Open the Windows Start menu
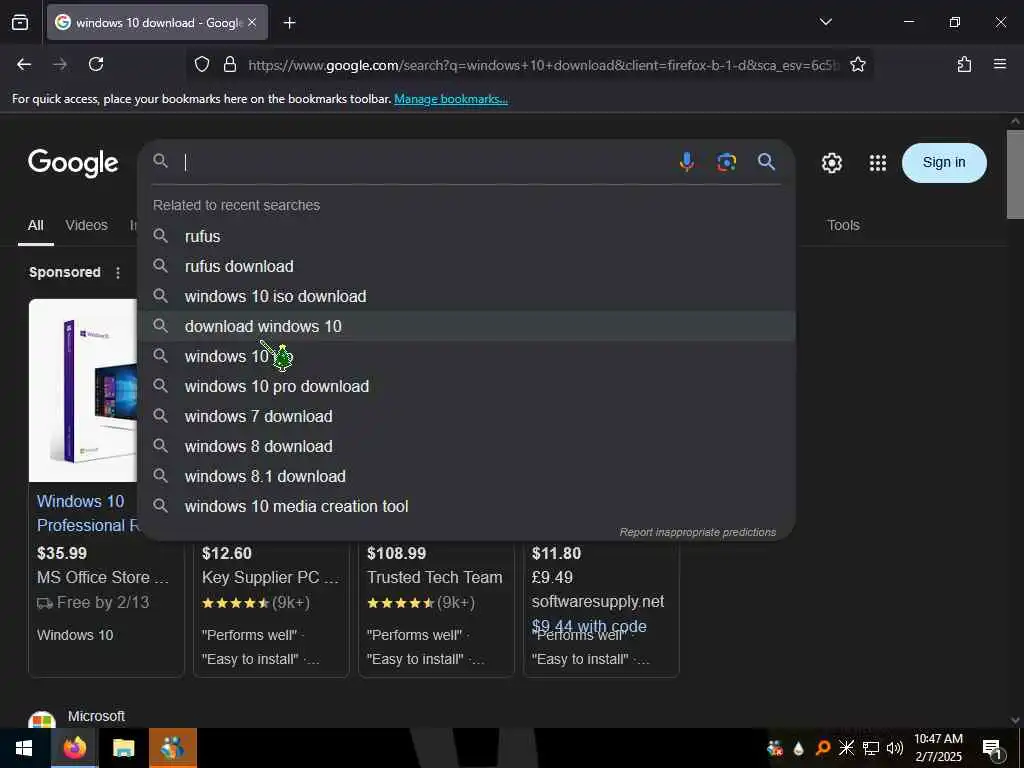Screen dimensions: 1024x768 tap(24, 748)
